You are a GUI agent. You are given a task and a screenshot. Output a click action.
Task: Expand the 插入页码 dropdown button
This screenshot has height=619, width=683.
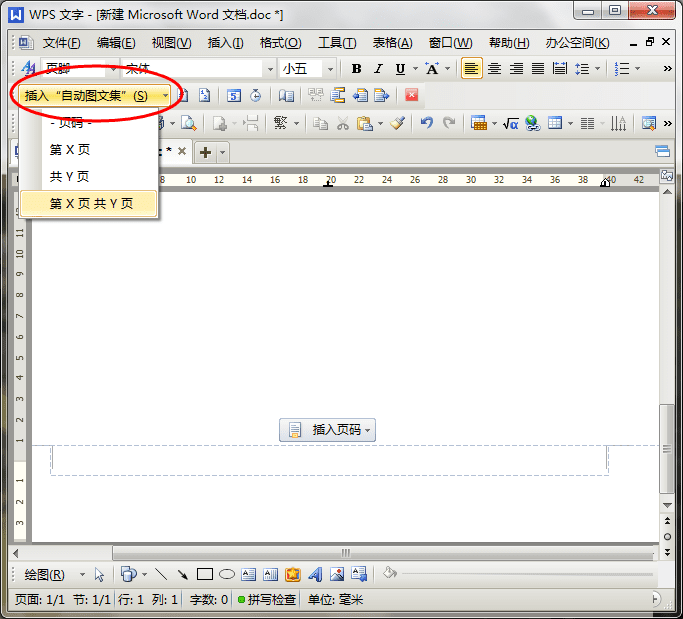coord(328,430)
